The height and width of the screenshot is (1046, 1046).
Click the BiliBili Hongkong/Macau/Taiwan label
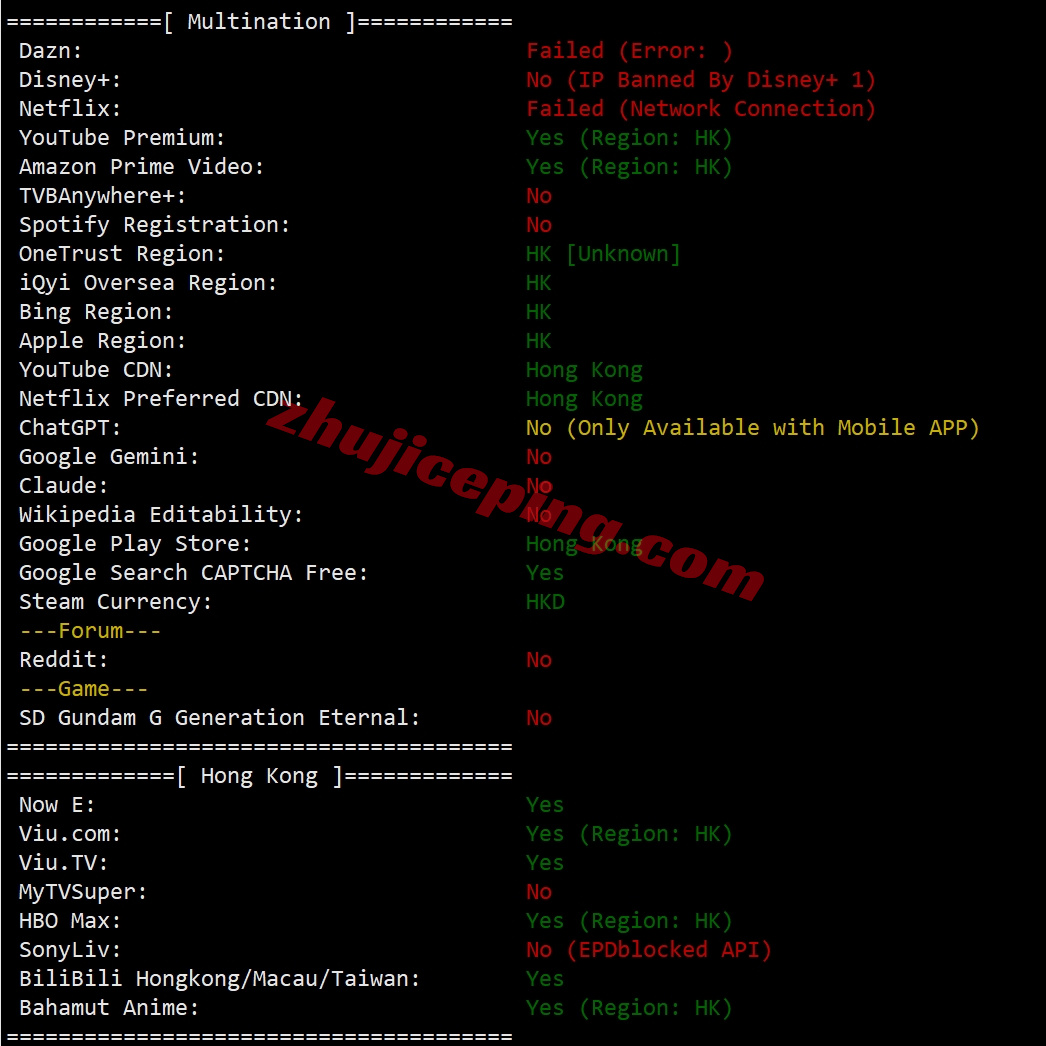[219, 979]
